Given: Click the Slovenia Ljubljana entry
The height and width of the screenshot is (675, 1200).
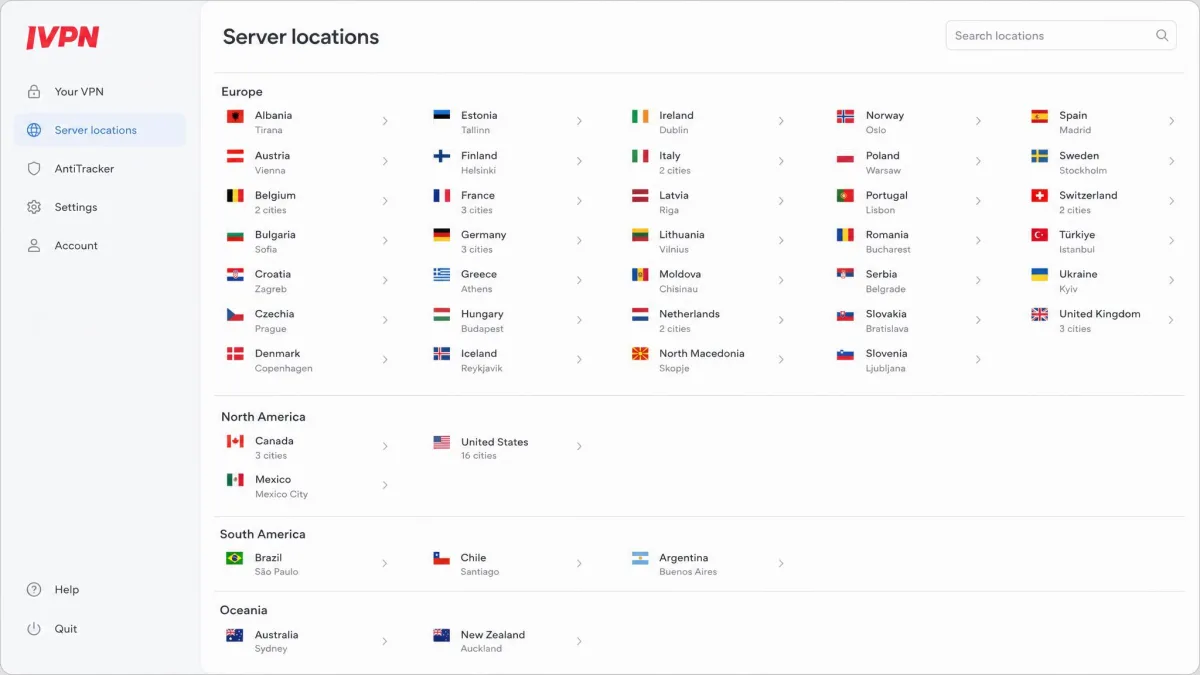Looking at the screenshot, I should click(x=908, y=360).
